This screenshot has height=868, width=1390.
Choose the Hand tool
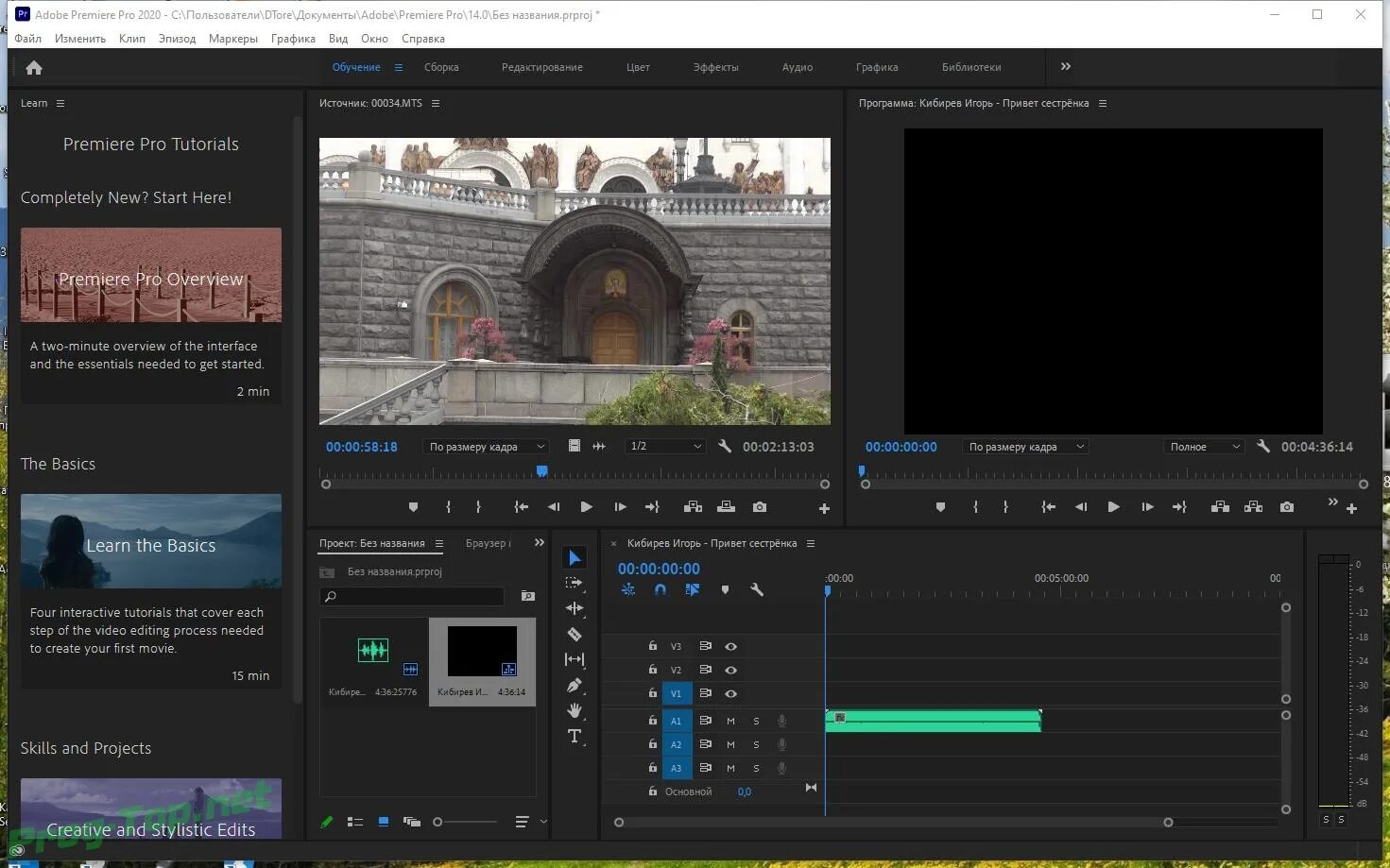(x=574, y=710)
